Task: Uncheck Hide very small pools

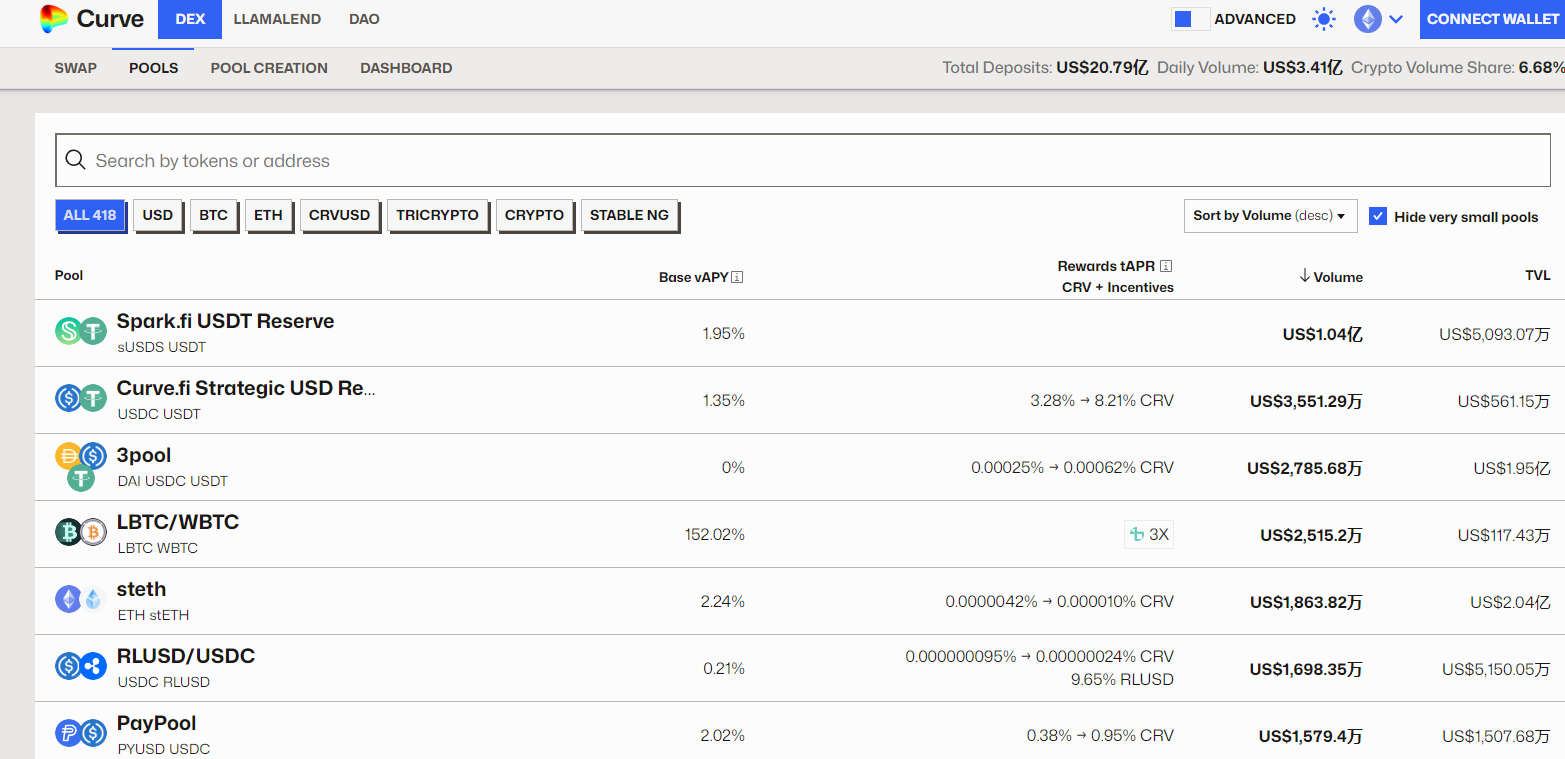Action: tap(1378, 216)
